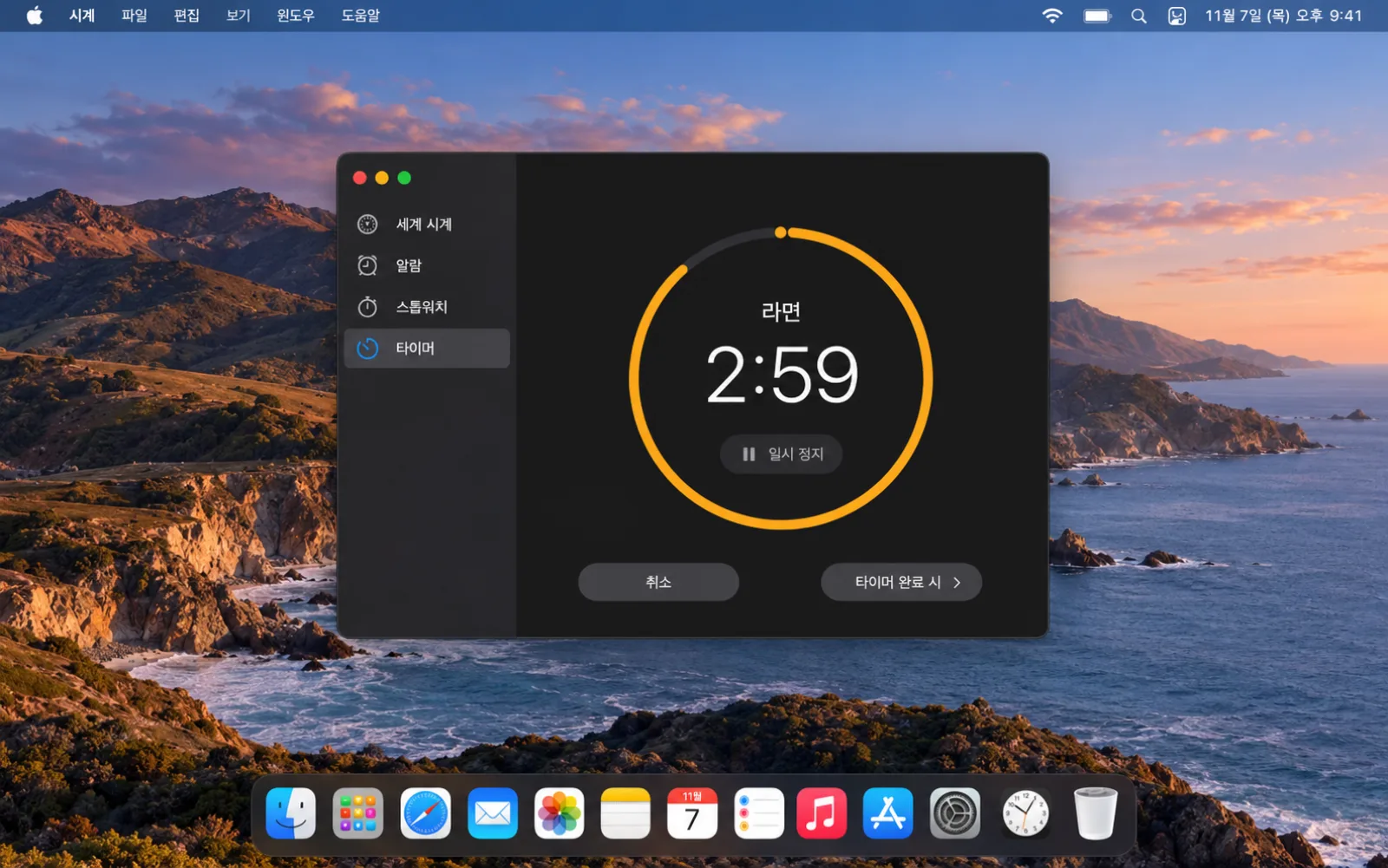Open the 세계 시계 world clock section
The height and width of the screenshot is (868, 1388).
(427, 225)
